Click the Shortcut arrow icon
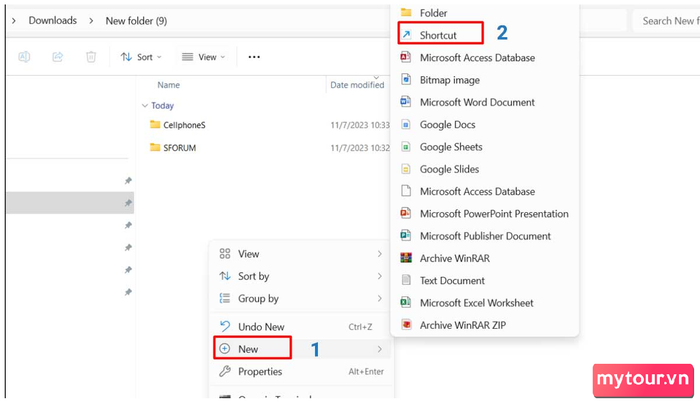The width and height of the screenshot is (700, 405). click(406, 35)
